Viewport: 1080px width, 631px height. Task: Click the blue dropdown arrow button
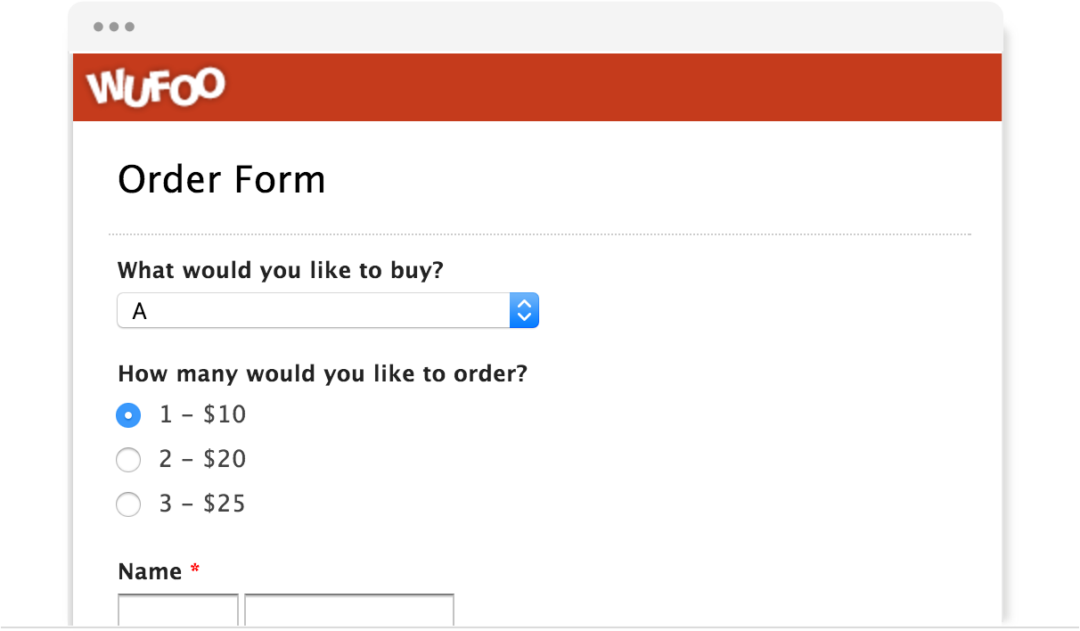point(524,311)
